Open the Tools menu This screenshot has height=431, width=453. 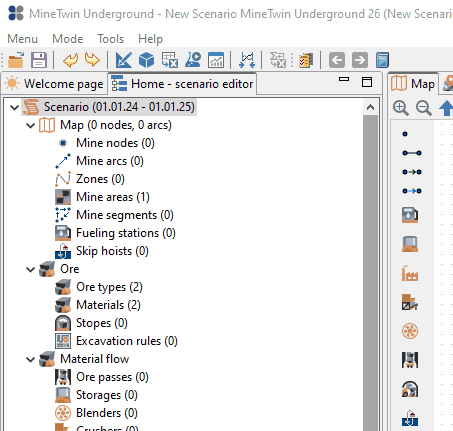(110, 39)
